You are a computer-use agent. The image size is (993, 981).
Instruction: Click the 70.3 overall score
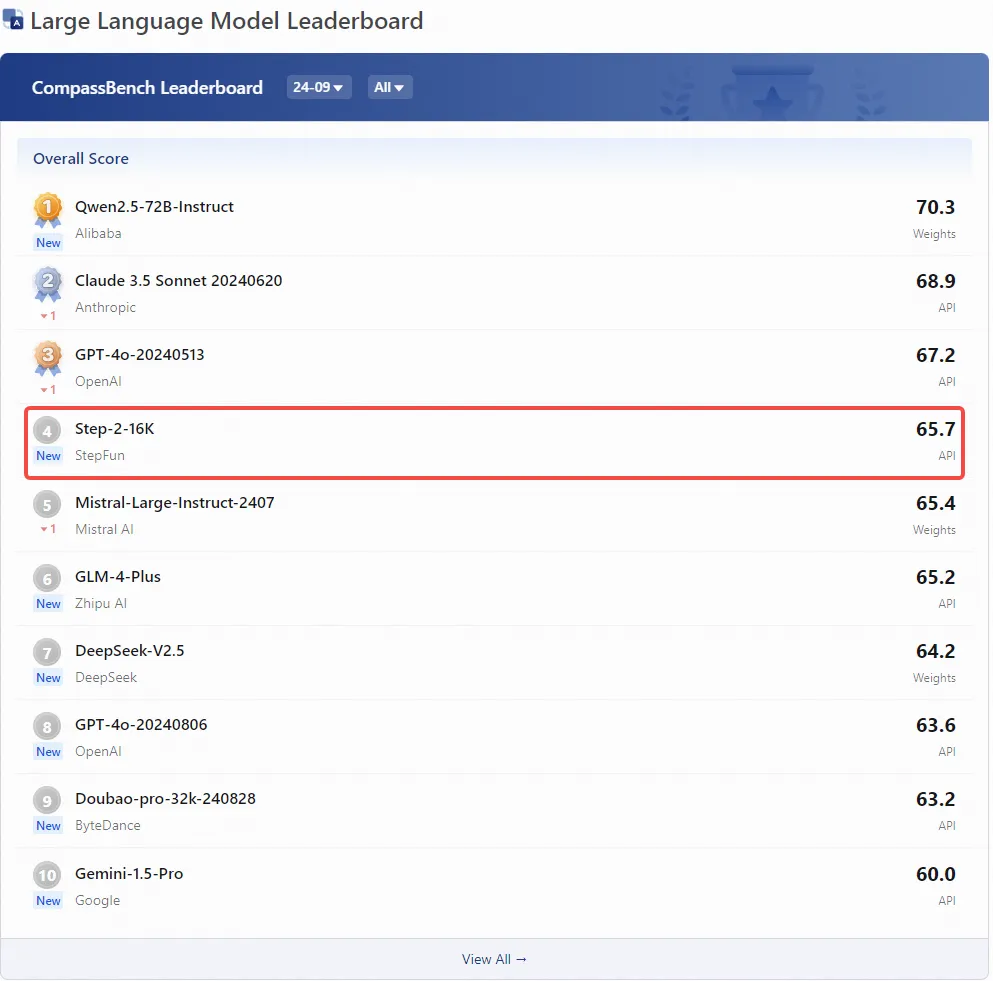pos(935,207)
